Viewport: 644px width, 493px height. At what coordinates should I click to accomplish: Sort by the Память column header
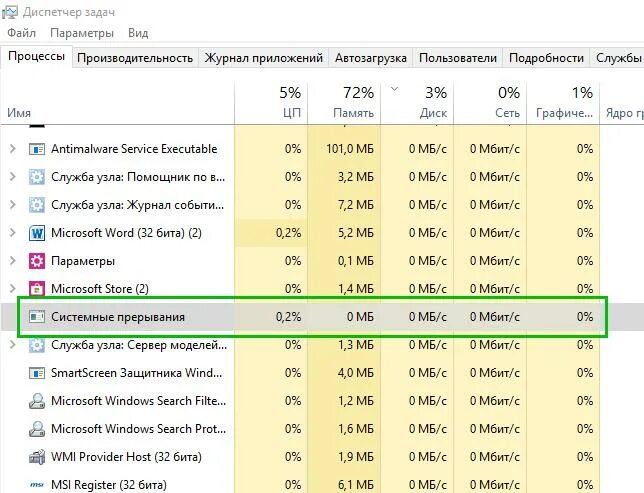(x=344, y=103)
